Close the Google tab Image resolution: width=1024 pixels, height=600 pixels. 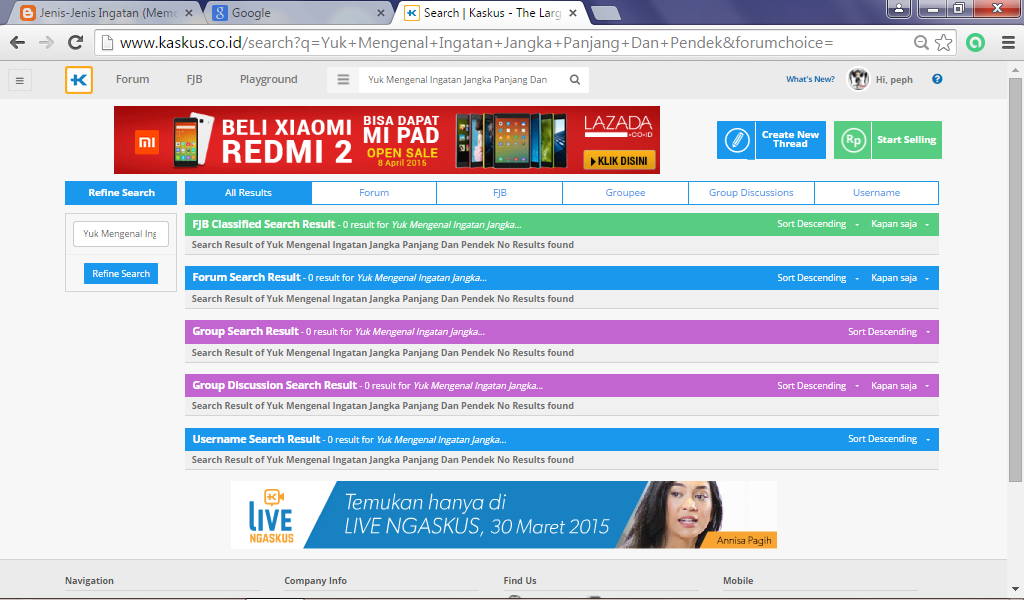click(381, 13)
